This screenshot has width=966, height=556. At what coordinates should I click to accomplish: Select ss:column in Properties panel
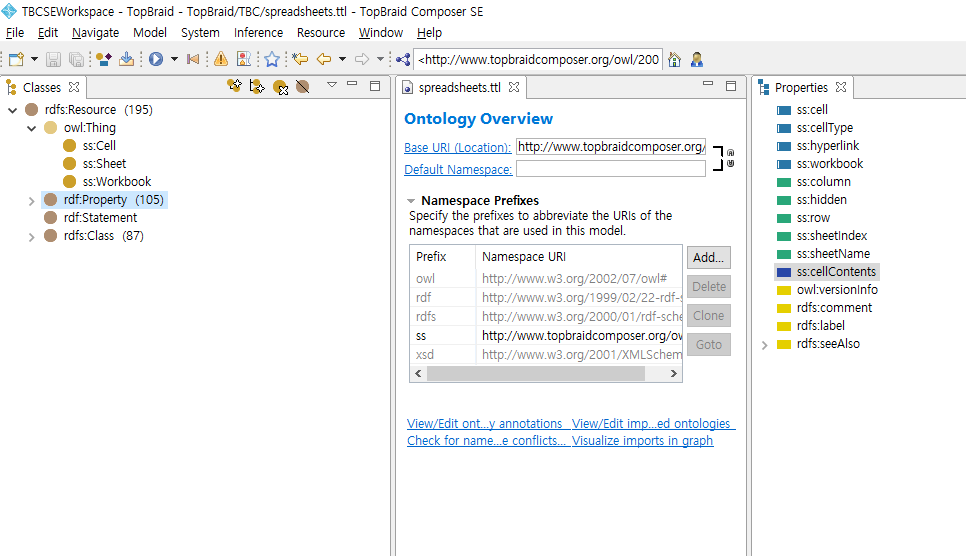pos(823,182)
